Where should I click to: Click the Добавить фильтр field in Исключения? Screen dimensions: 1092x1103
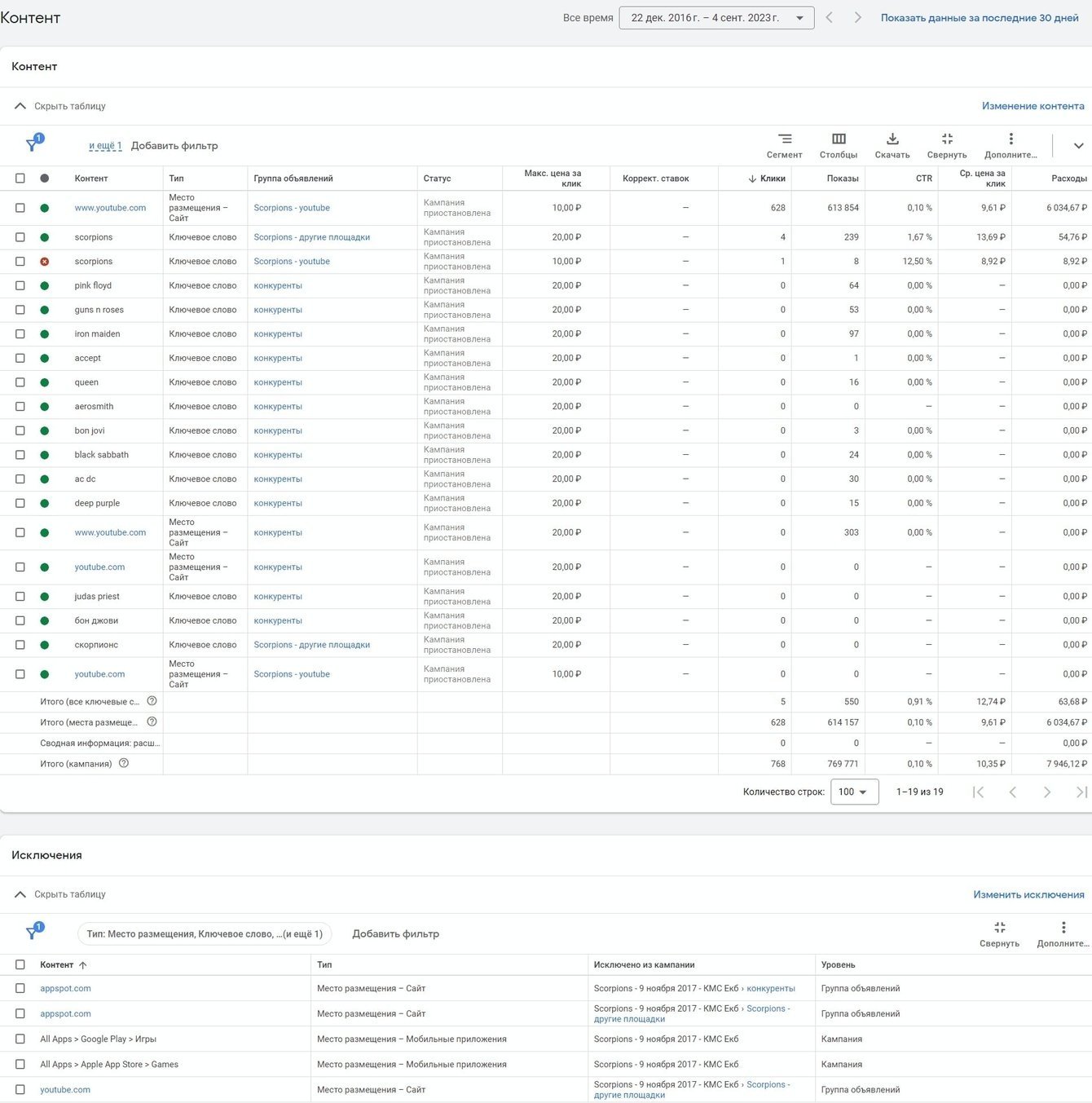point(395,934)
